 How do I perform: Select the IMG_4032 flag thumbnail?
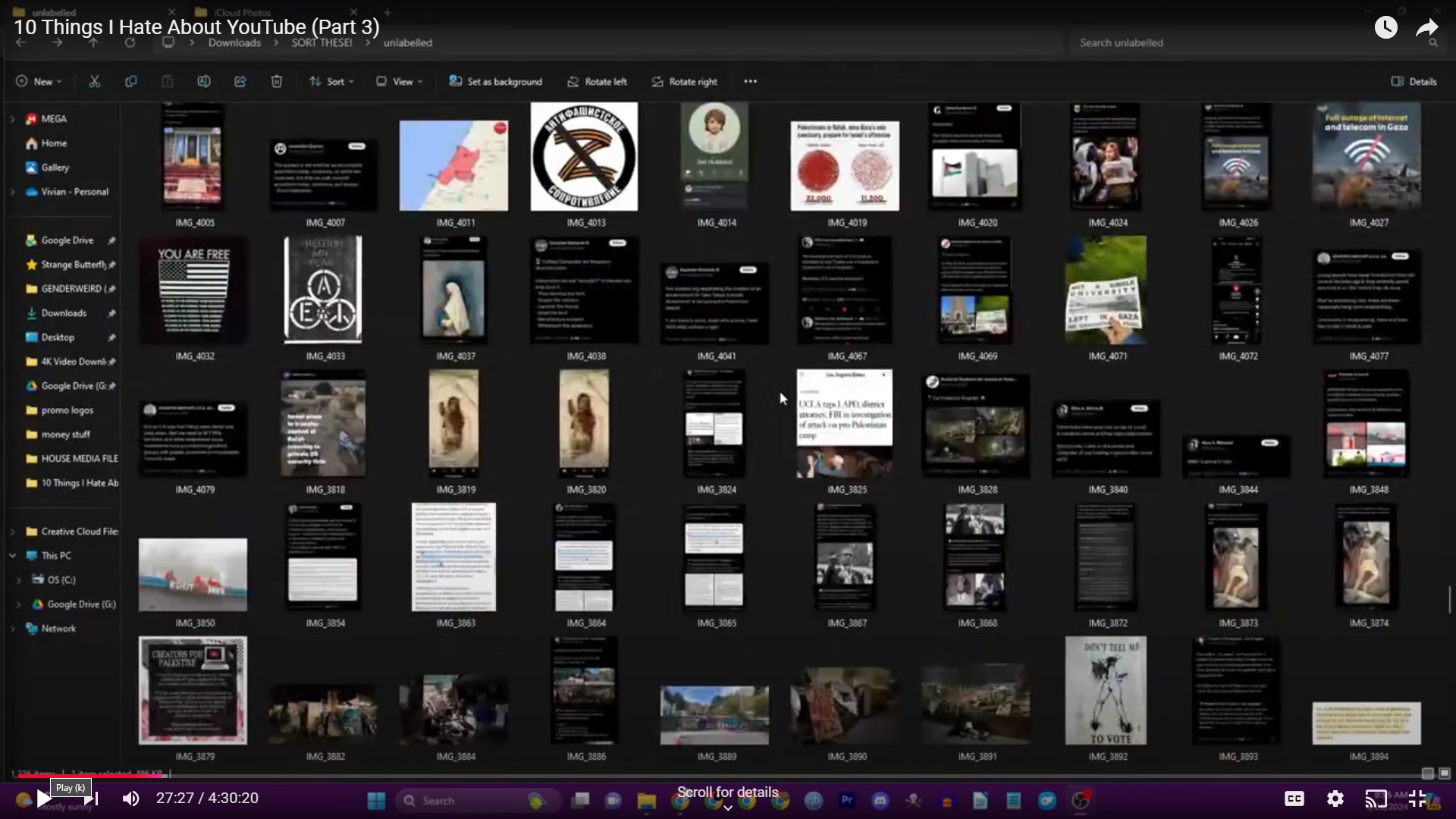point(193,290)
